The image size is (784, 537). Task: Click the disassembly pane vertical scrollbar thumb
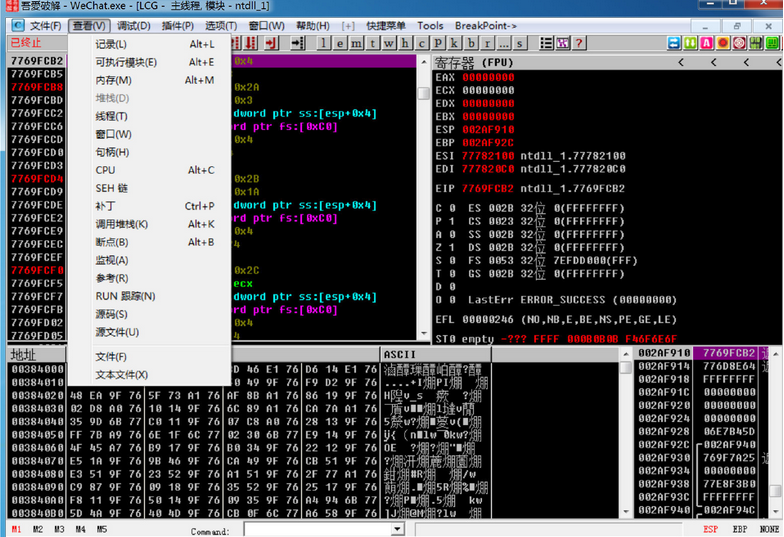(424, 94)
